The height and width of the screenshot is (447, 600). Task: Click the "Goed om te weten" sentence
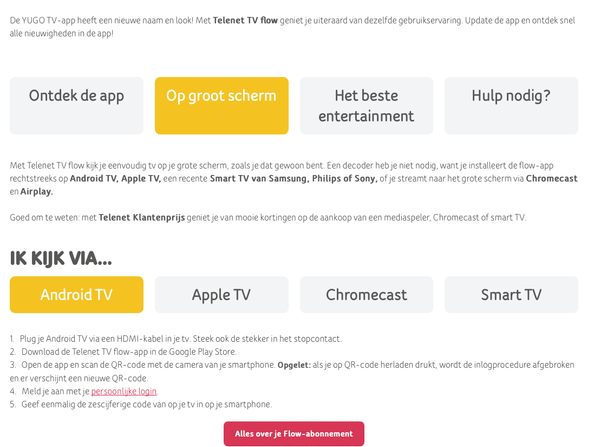click(270, 217)
